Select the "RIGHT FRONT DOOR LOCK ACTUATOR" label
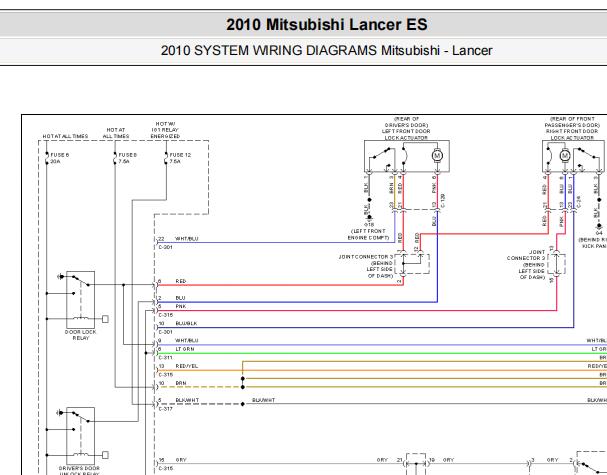The width and height of the screenshot is (607, 475). tap(572, 134)
